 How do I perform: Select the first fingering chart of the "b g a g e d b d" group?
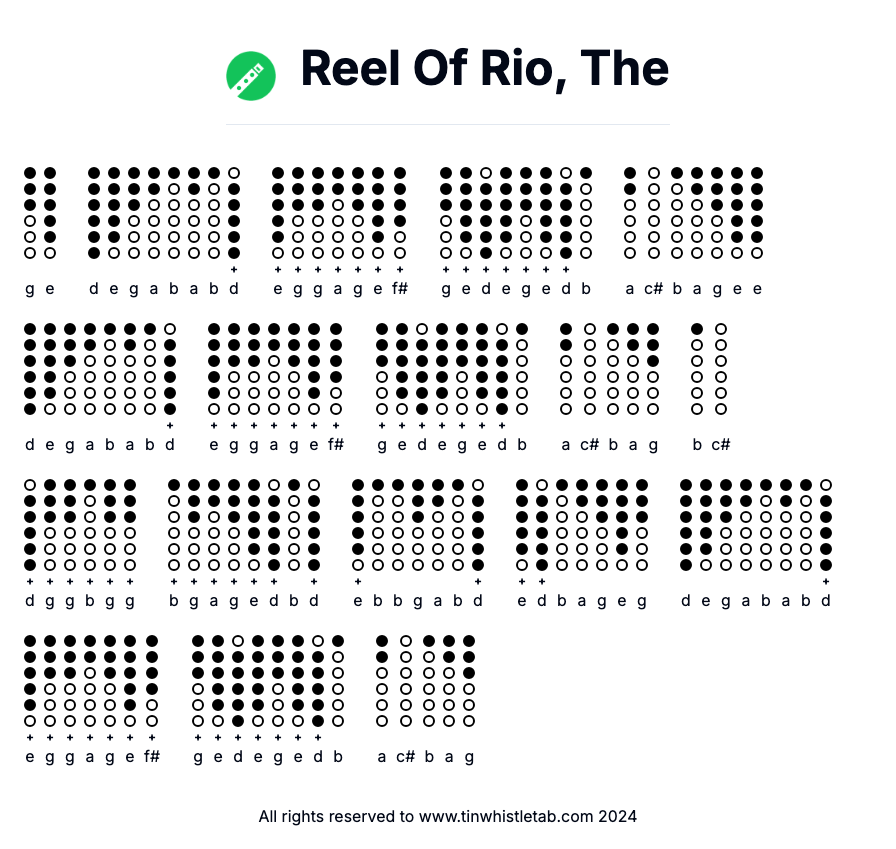174,525
